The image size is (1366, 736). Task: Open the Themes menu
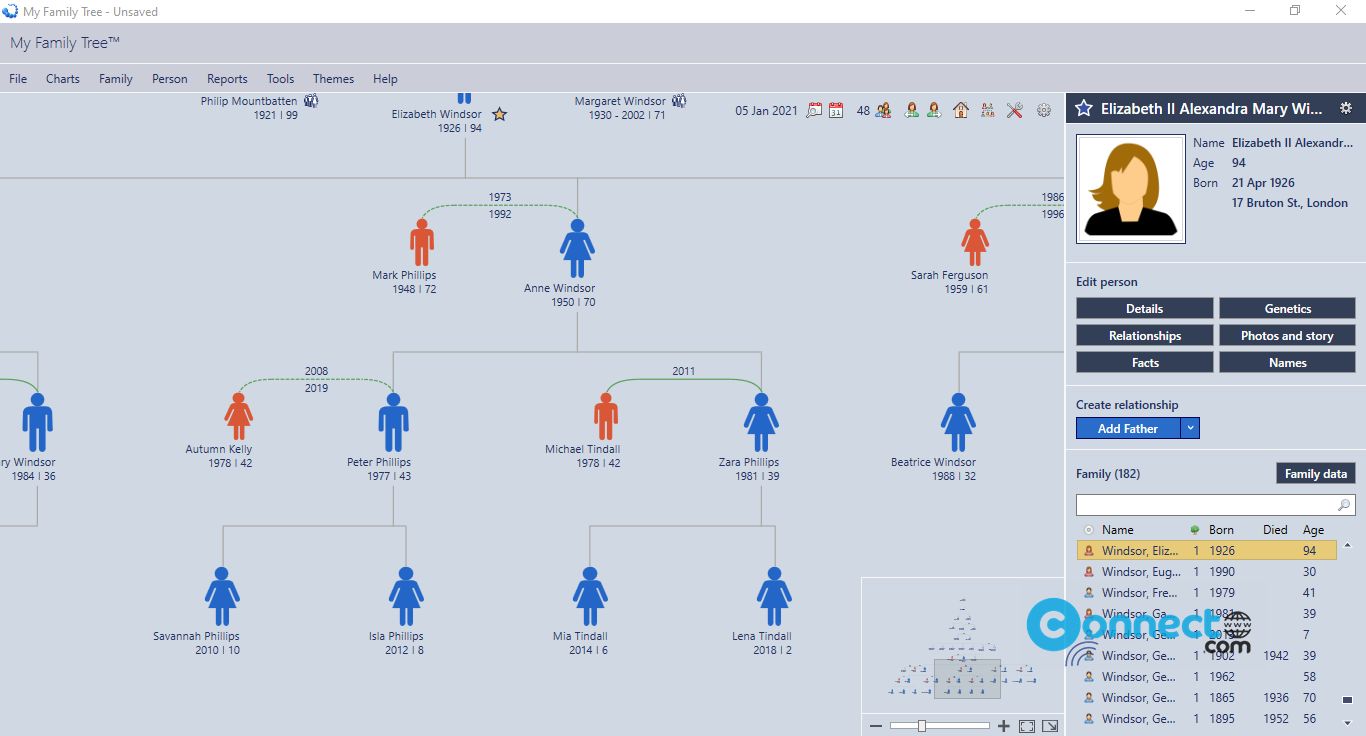click(x=333, y=79)
